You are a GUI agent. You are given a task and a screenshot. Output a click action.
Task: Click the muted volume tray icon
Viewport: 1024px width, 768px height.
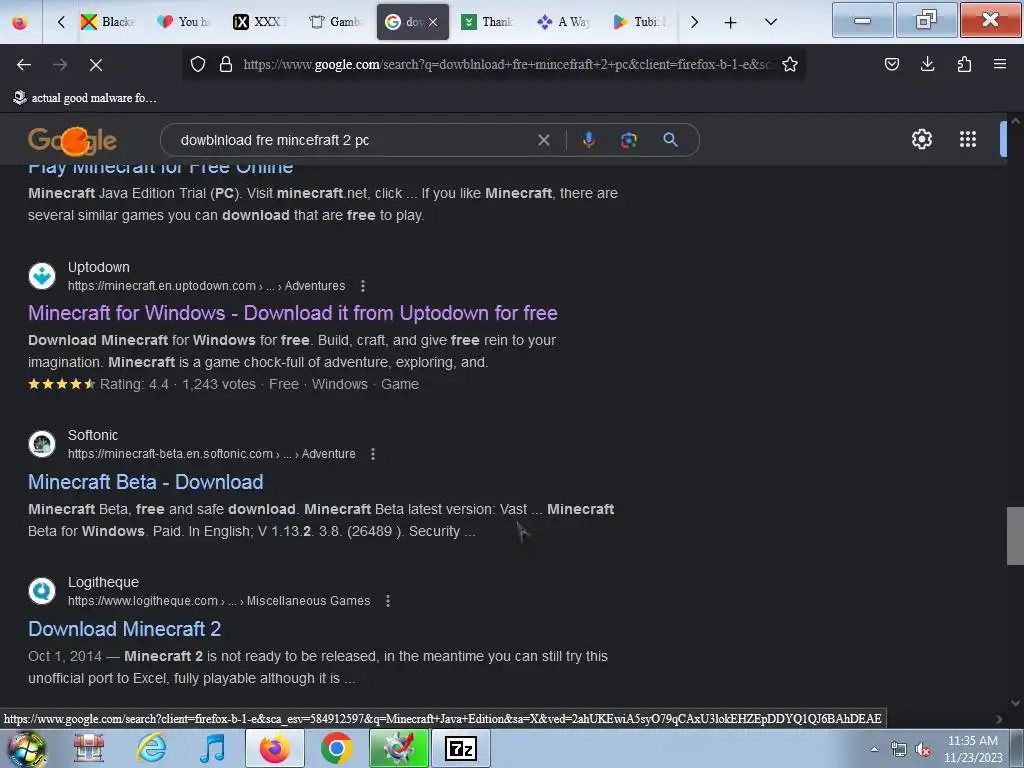coord(923,749)
